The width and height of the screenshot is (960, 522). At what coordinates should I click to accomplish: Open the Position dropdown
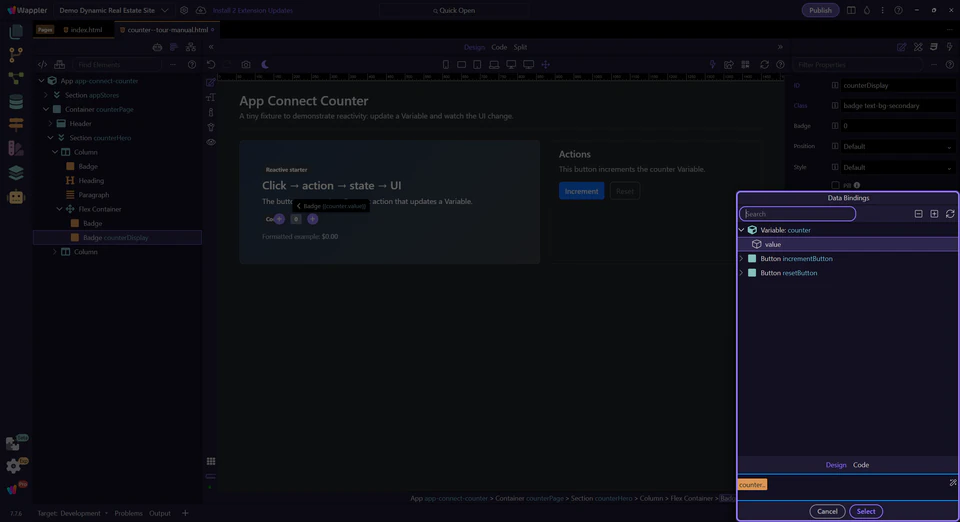(x=898, y=147)
